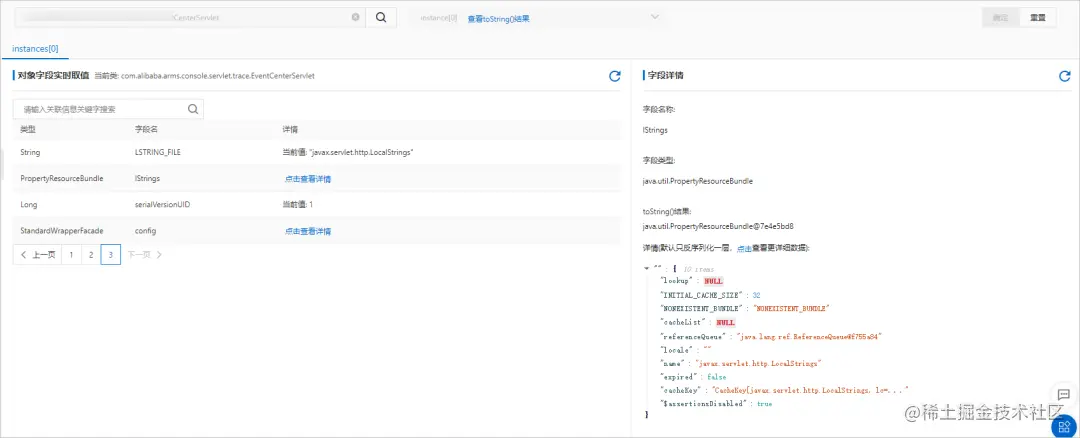Select the instances[0] tab

tap(35, 49)
